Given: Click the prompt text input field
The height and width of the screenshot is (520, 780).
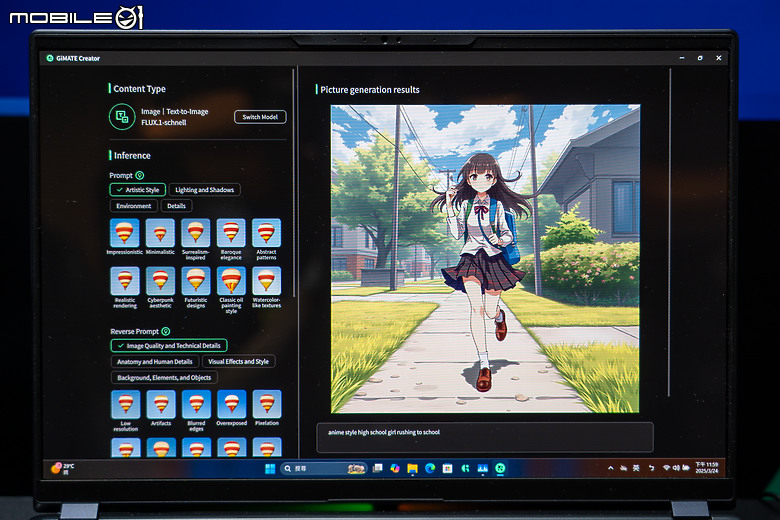Looking at the screenshot, I should pyautogui.click(x=485, y=437).
